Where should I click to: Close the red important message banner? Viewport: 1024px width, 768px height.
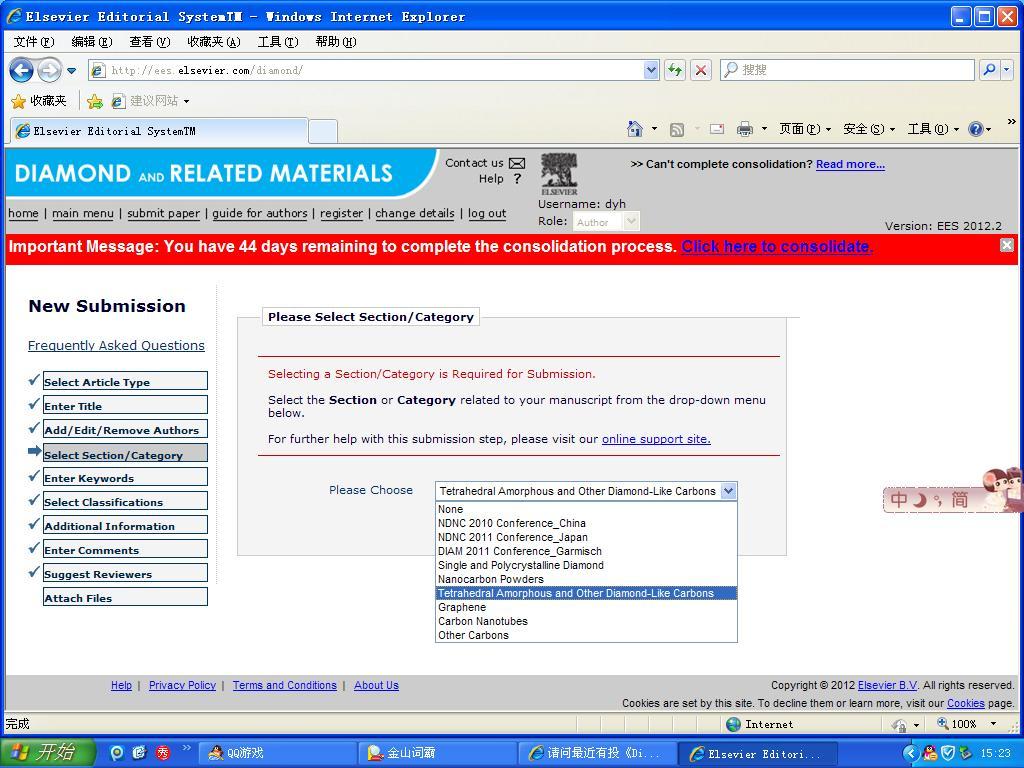click(x=1007, y=245)
